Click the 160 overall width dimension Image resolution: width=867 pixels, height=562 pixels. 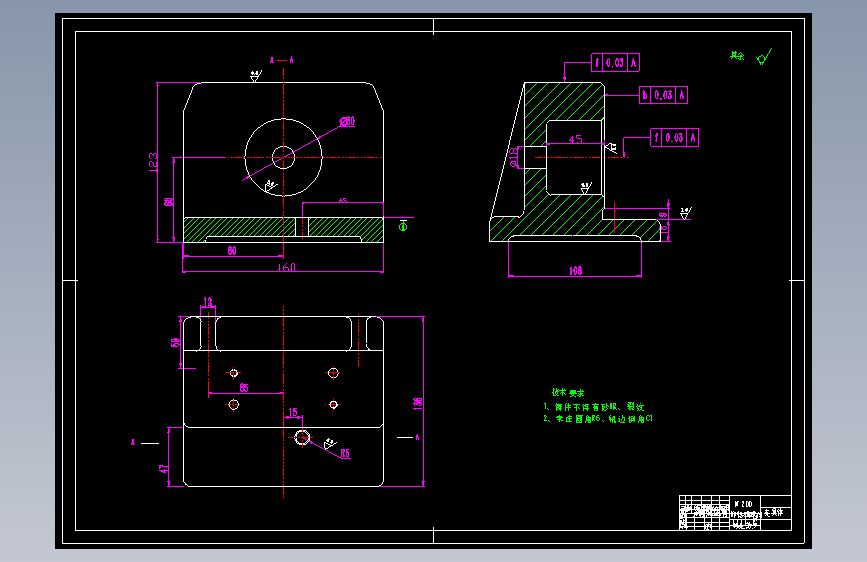click(286, 267)
